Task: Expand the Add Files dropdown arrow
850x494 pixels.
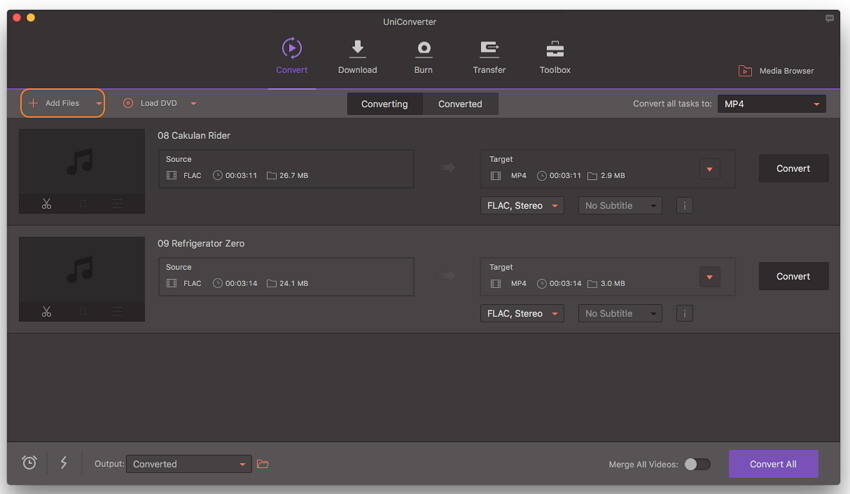Action: [99, 104]
